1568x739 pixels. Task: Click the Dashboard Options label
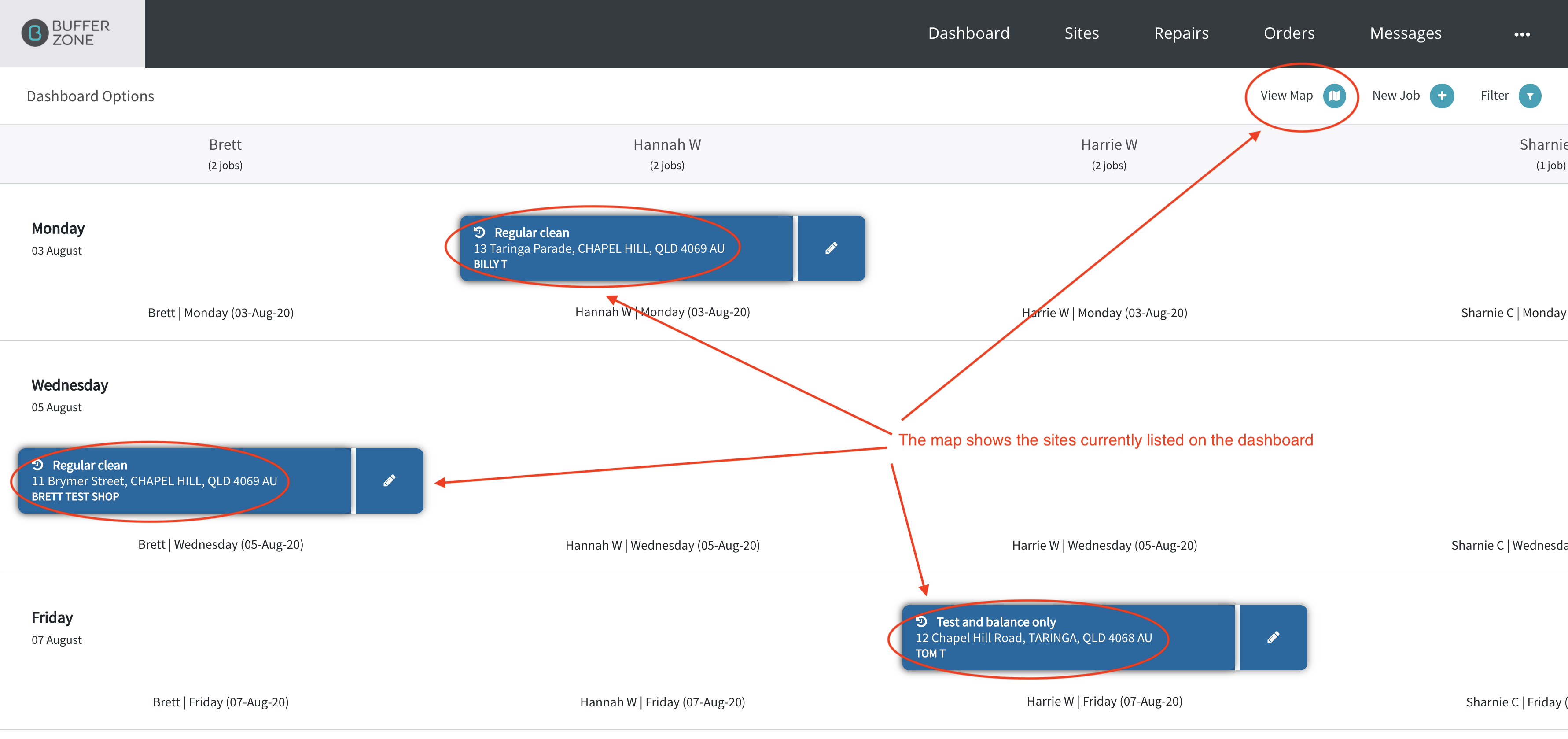pos(90,96)
